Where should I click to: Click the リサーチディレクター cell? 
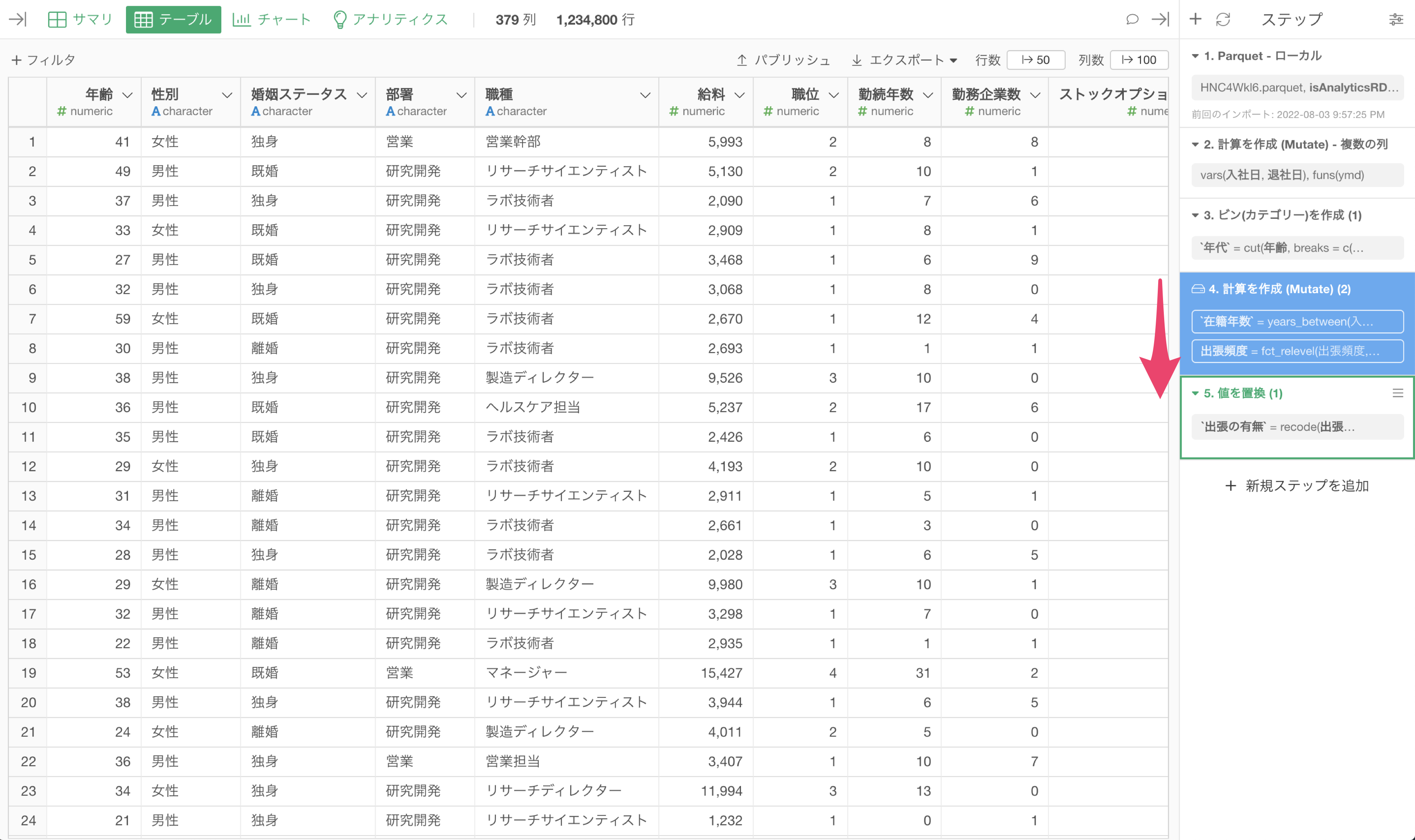[x=567, y=791]
